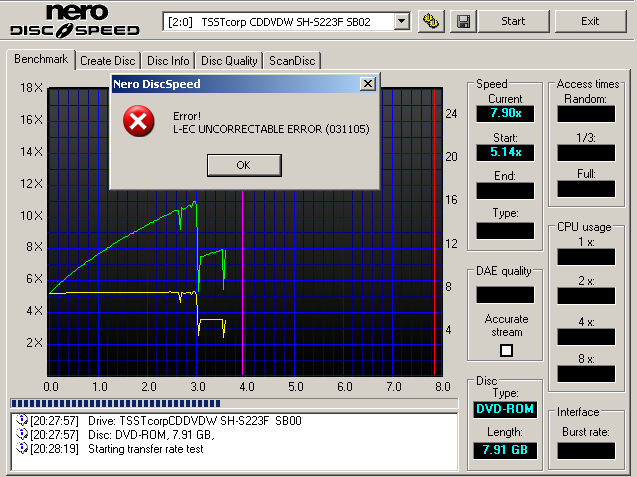Click the red error icon in dialog
The image size is (637, 477).
139,121
